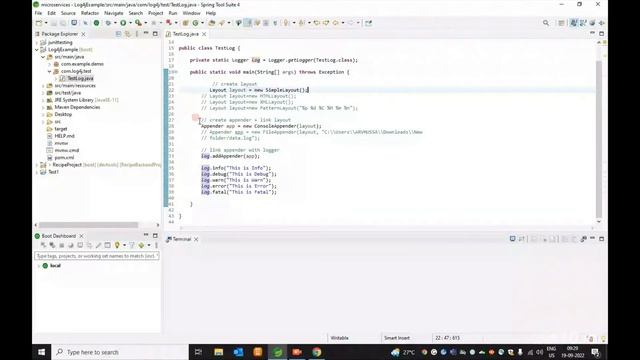
Task: Collapse the com.log4j.test package
Action: (50, 71)
